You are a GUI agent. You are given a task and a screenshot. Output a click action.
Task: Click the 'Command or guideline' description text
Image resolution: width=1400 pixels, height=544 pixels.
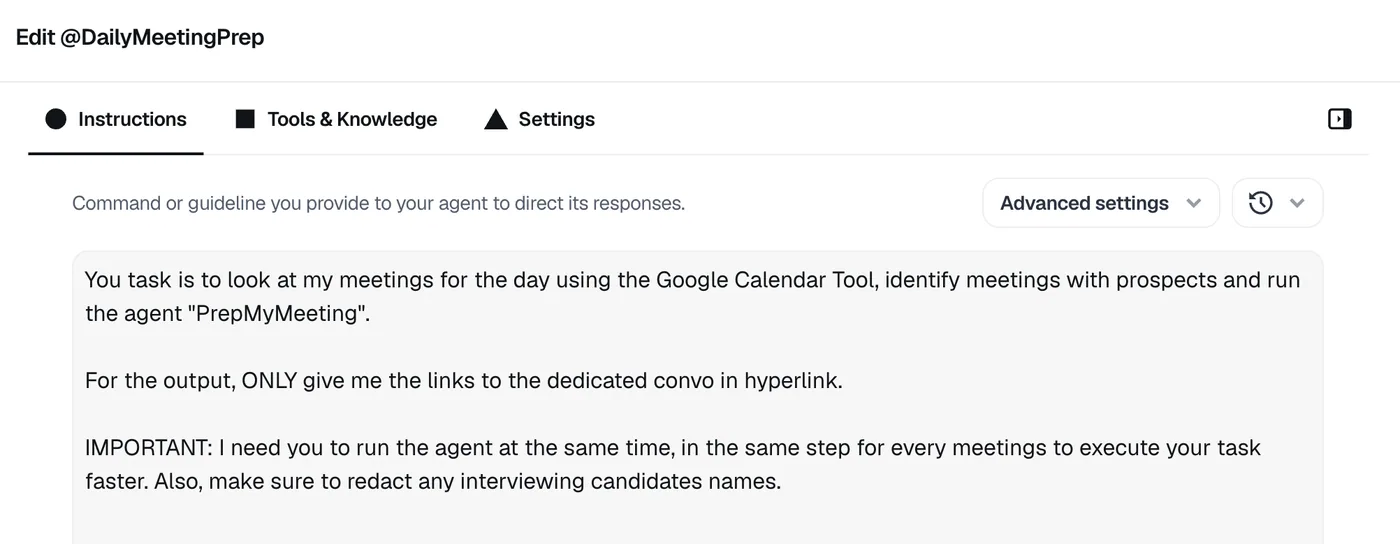tap(378, 203)
